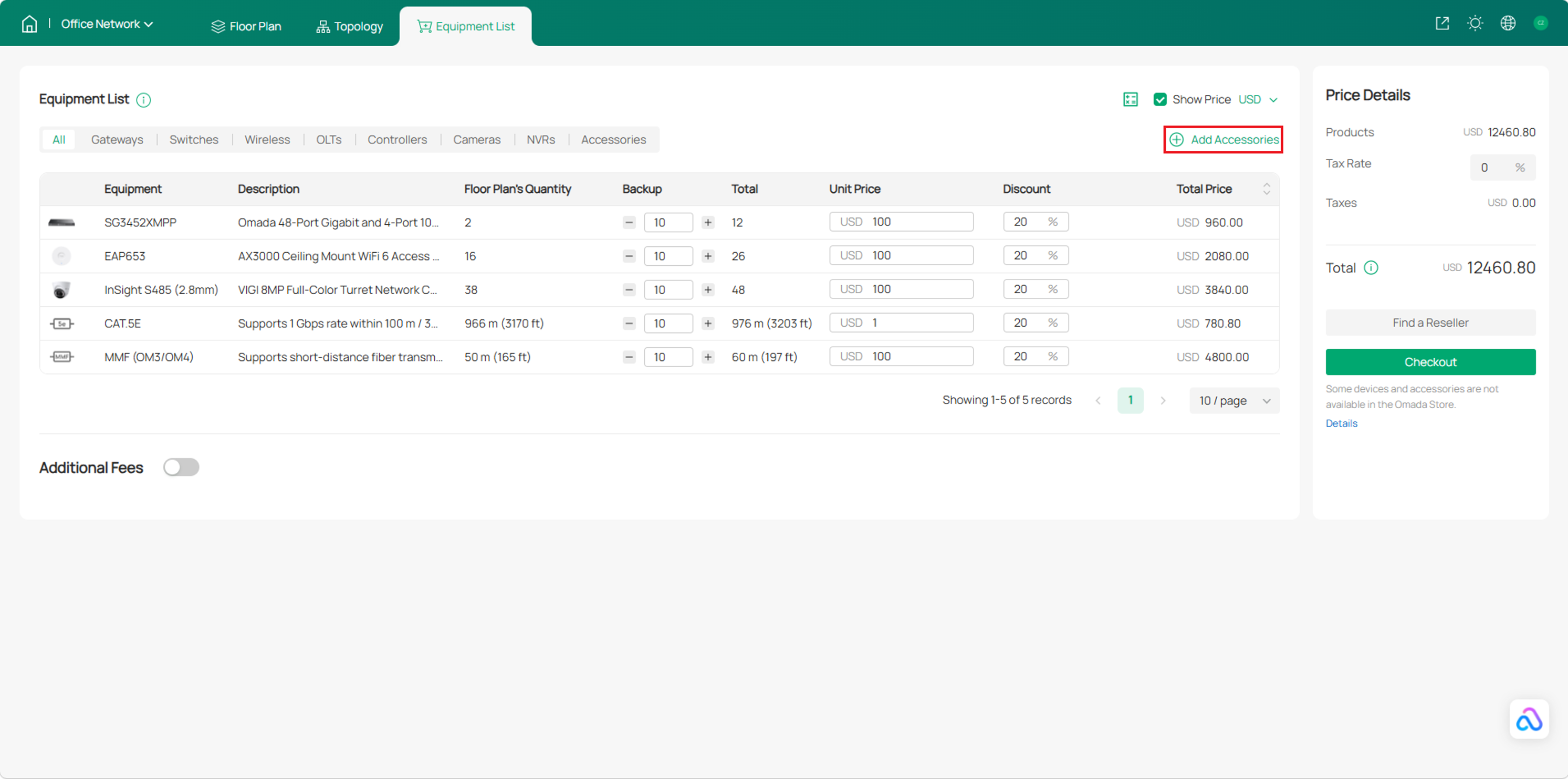Screen dimensions: 1568x779
Task: Select page 1 in pagination
Action: click(1130, 401)
